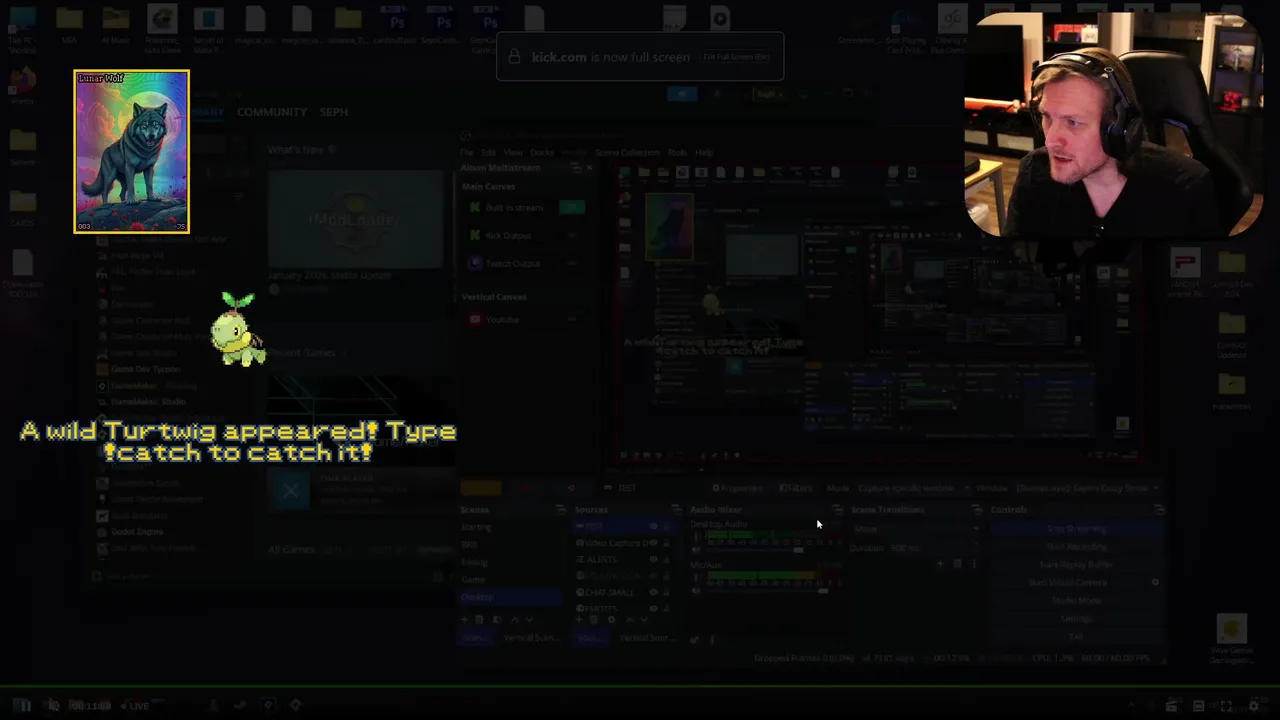Viewport: 1280px width, 720px height.
Task: Move source up with Sources toolbar arrow
Action: [630, 620]
